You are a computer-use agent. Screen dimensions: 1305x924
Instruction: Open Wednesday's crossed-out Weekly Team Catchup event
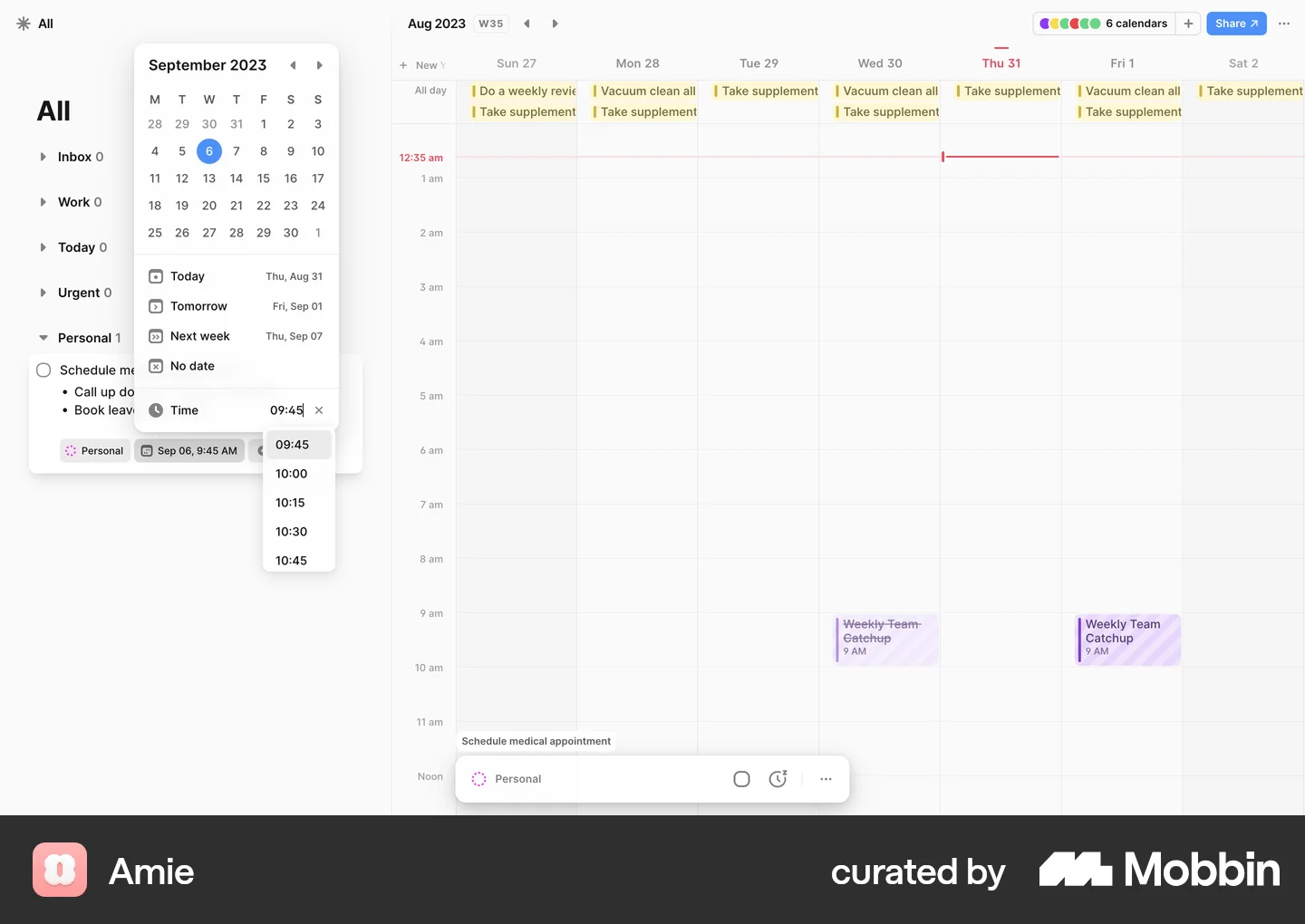[x=886, y=640]
